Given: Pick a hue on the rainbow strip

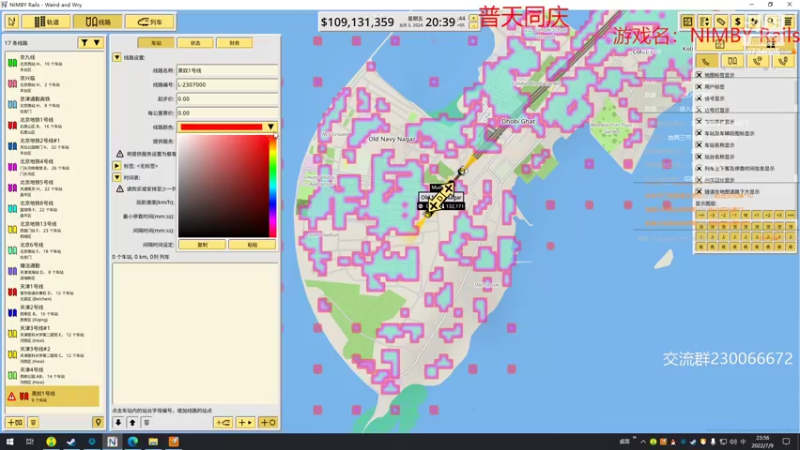Looking at the screenshot, I should (273, 186).
